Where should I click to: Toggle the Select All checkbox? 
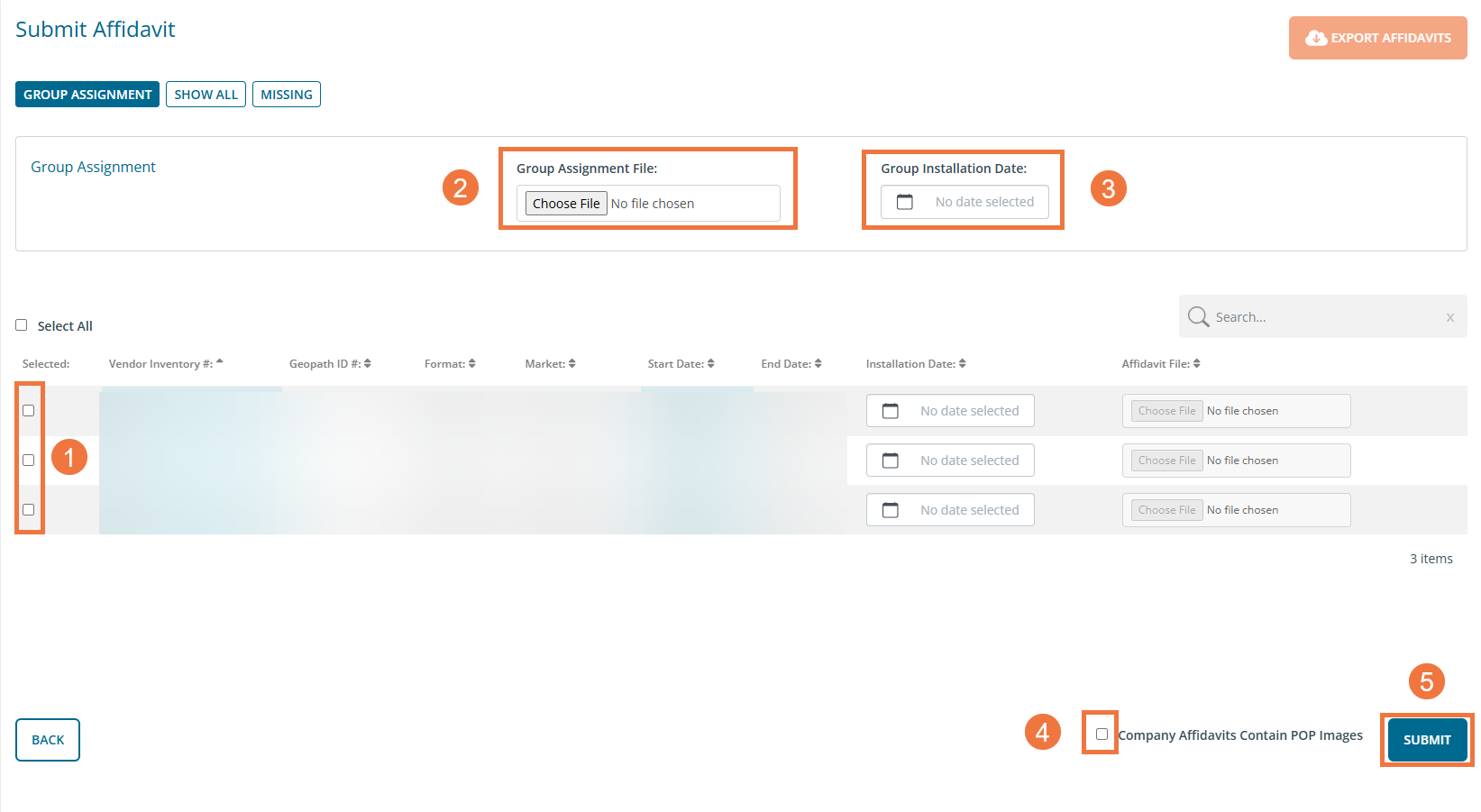tap(22, 325)
